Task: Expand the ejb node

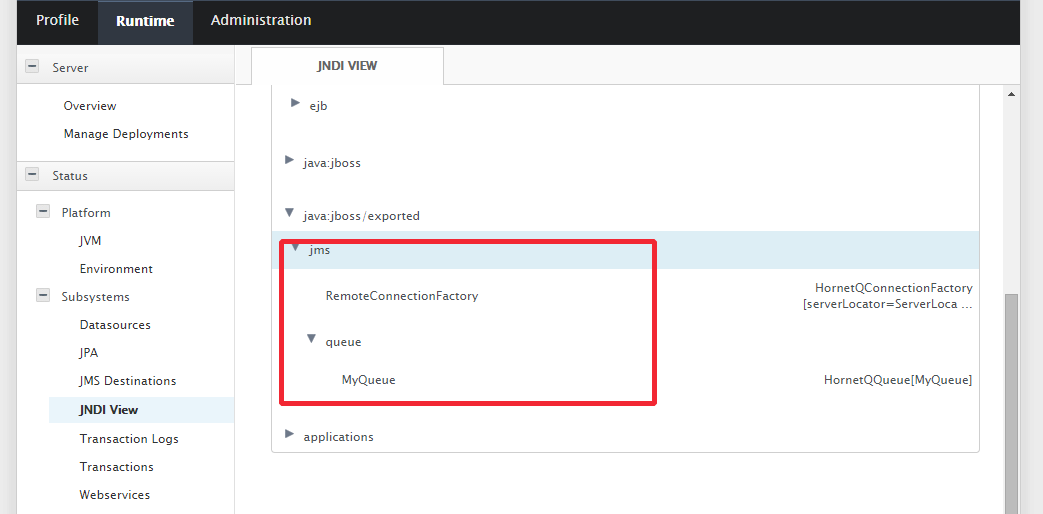Action: (x=295, y=103)
